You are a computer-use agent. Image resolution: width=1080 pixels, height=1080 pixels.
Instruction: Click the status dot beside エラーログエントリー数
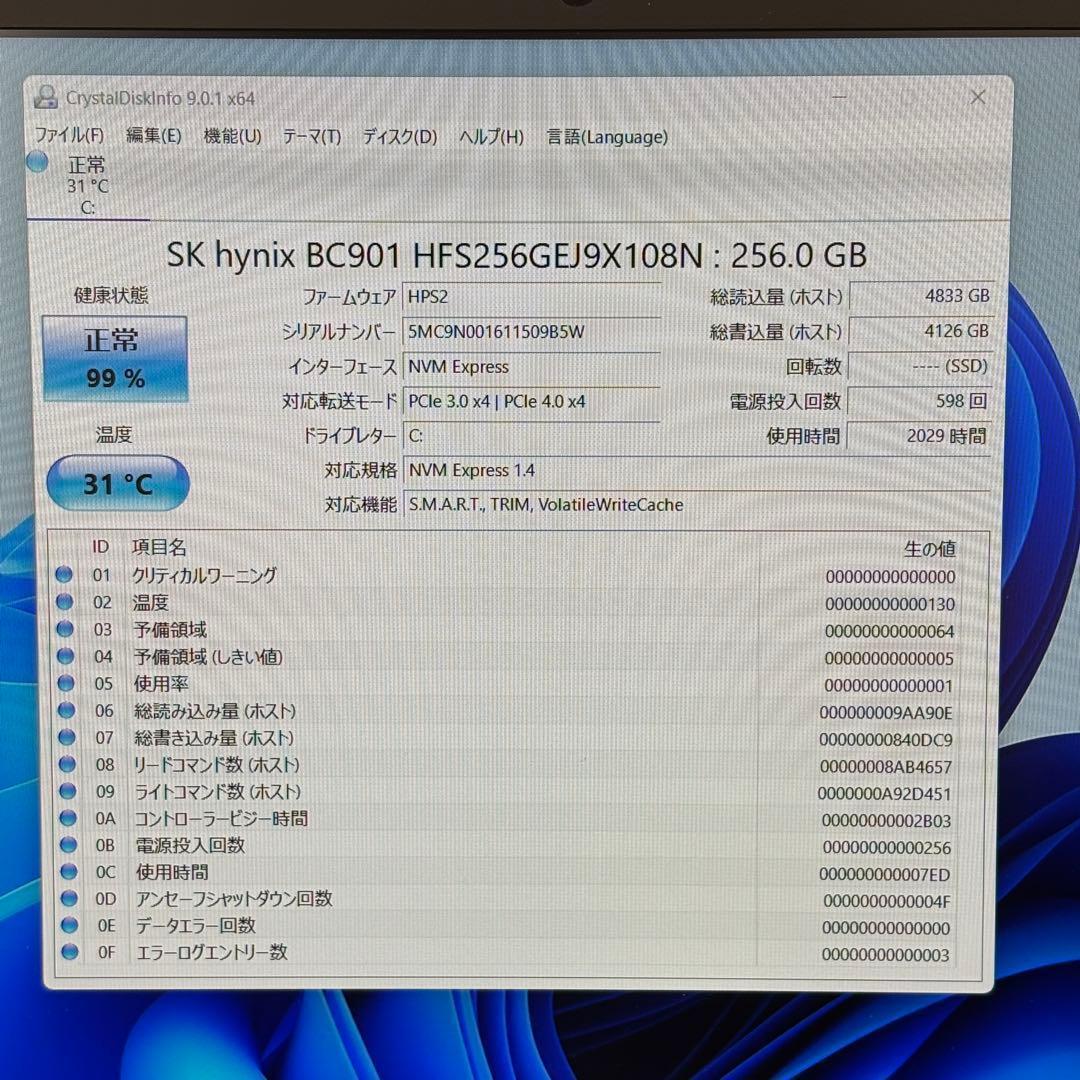click(66, 953)
